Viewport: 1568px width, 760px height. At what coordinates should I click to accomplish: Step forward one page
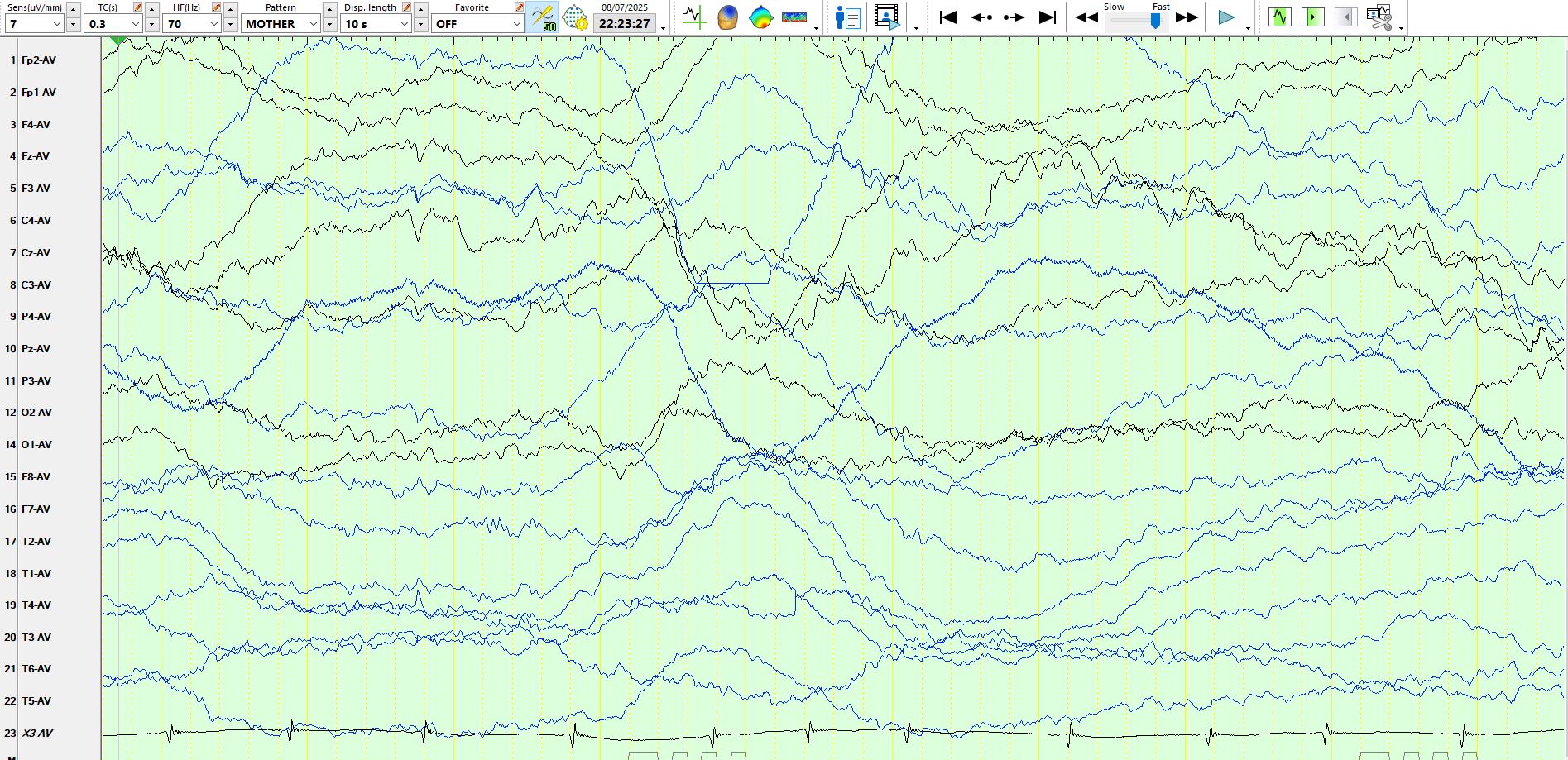1014,17
